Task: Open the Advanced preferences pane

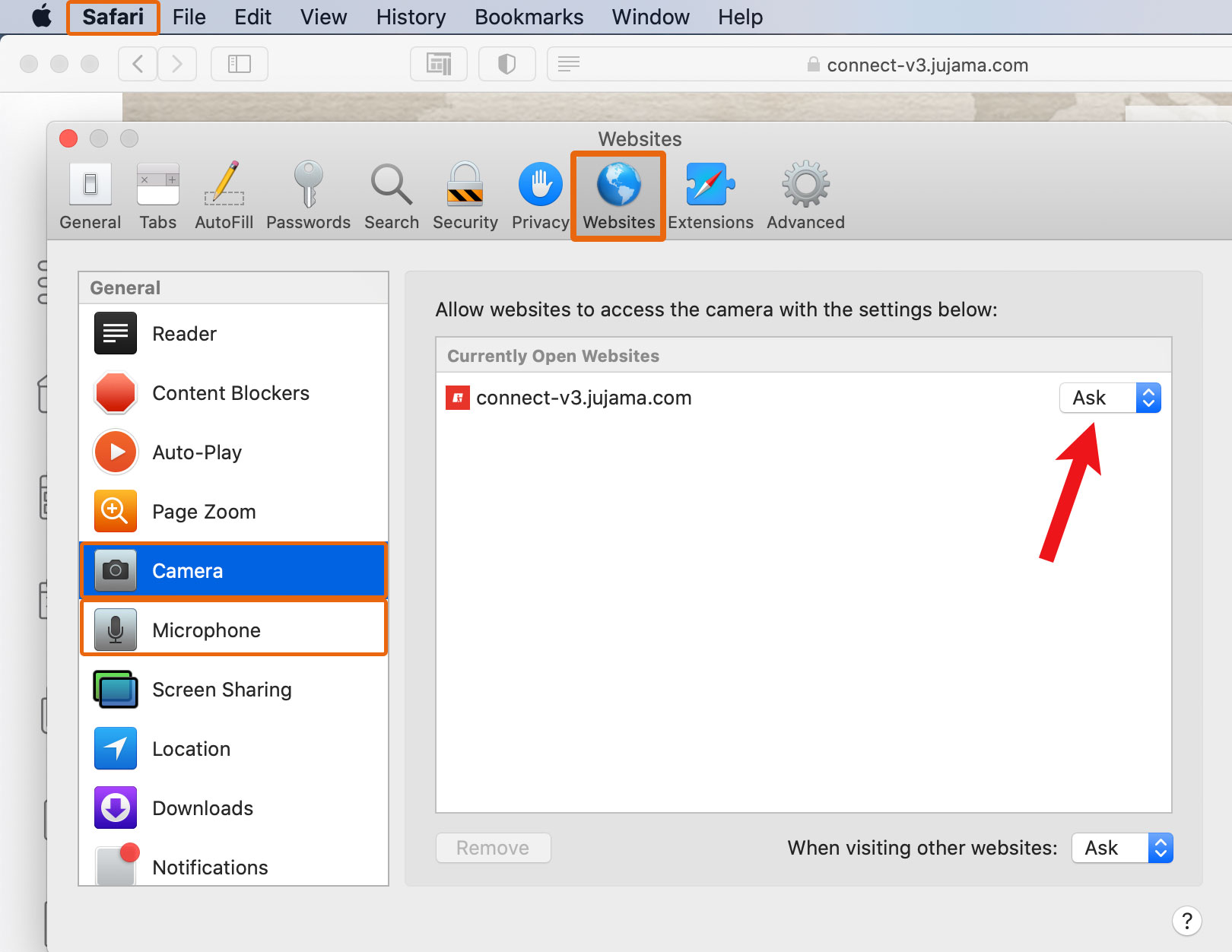Action: pos(805,196)
